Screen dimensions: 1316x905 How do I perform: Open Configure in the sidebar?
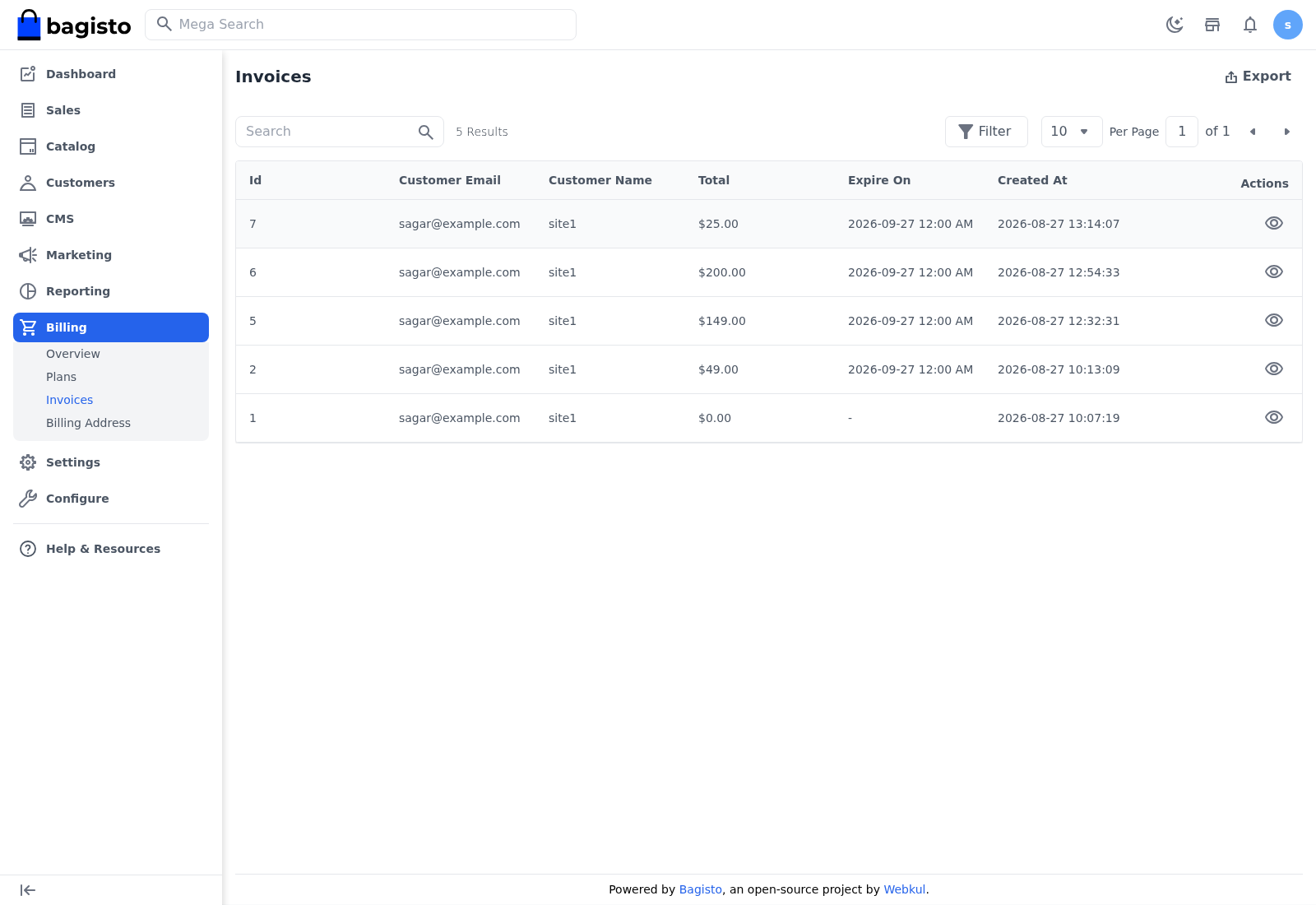[x=111, y=499]
